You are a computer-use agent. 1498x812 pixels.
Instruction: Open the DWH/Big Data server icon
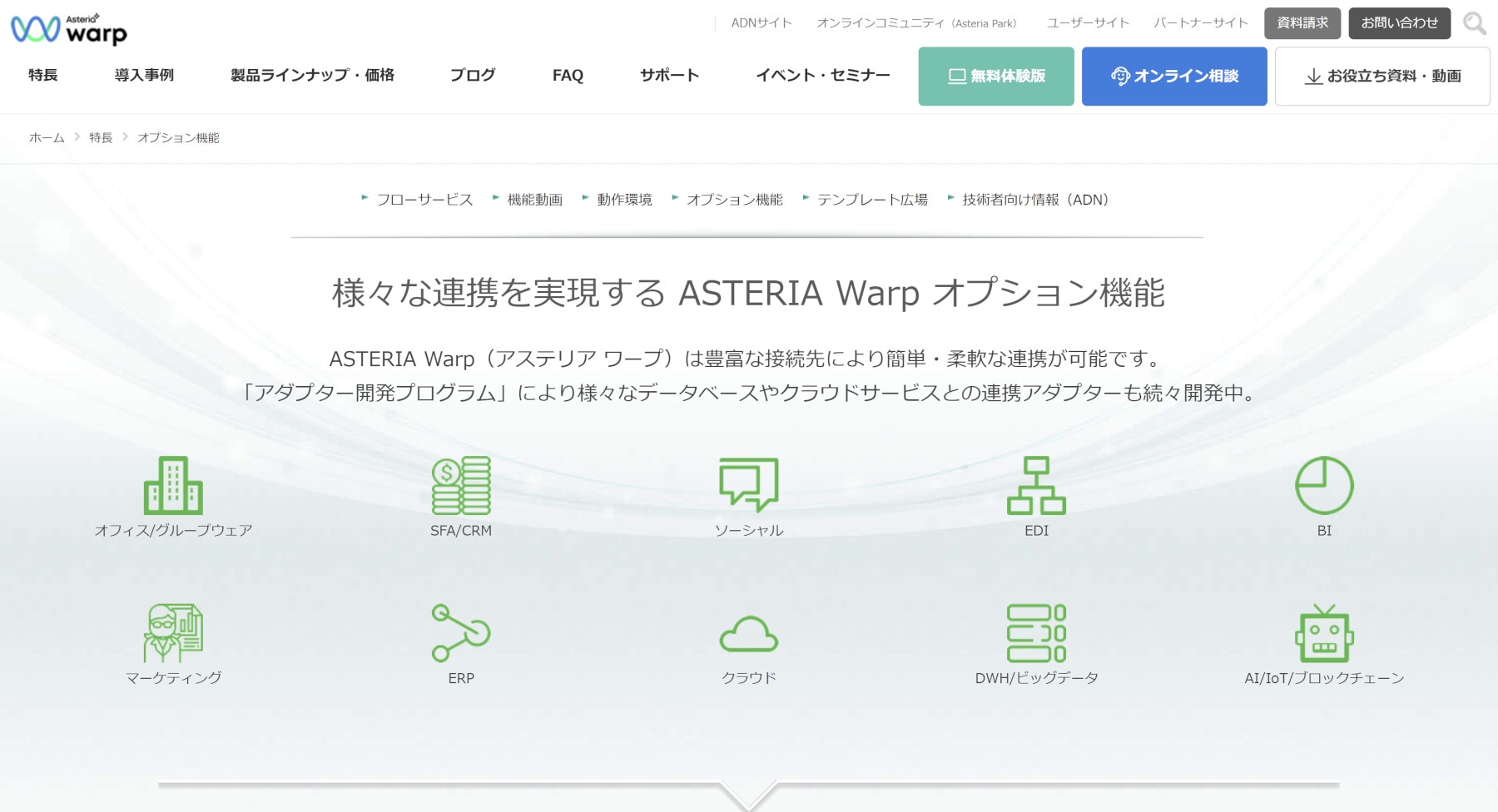tap(1036, 633)
